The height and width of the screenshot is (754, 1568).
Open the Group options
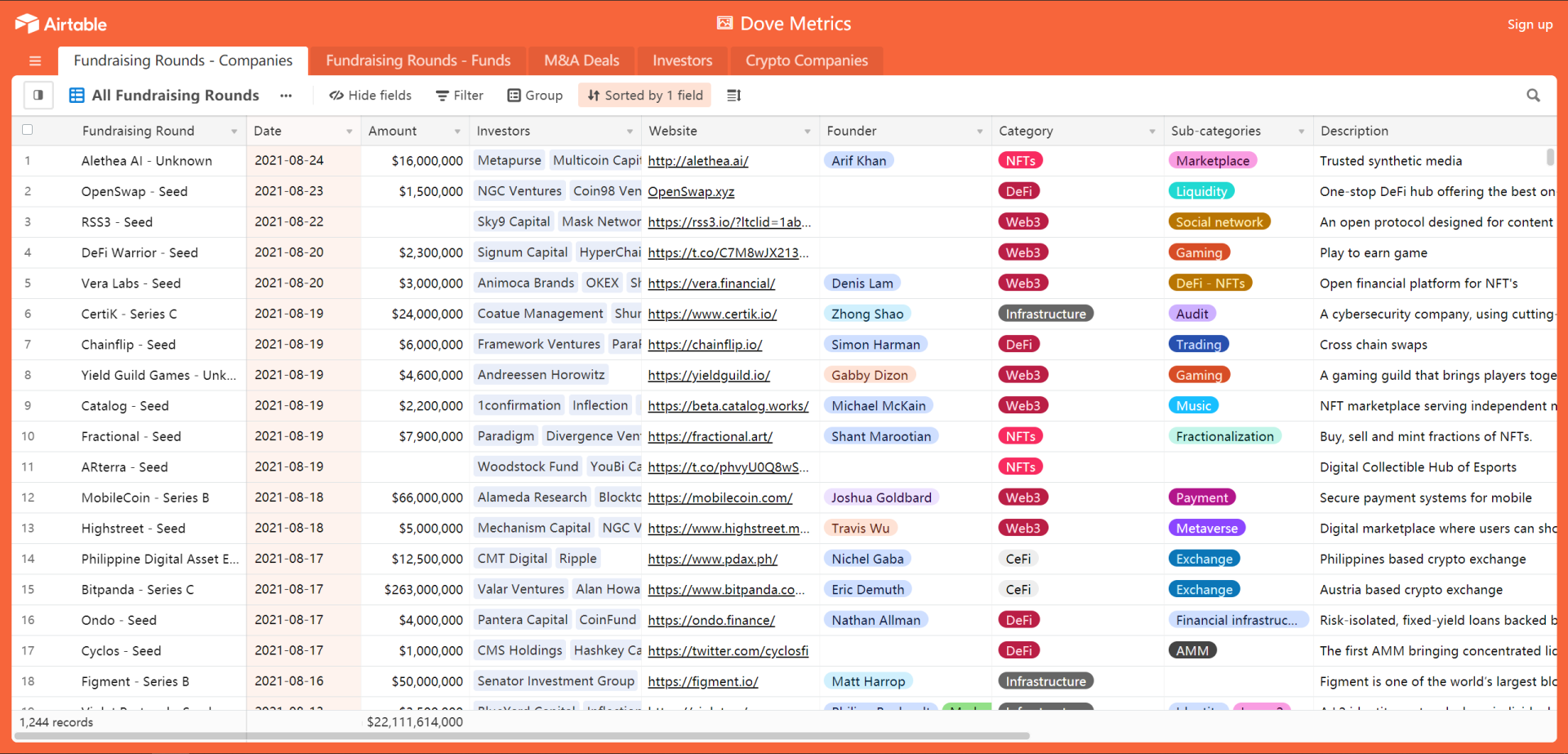(535, 96)
